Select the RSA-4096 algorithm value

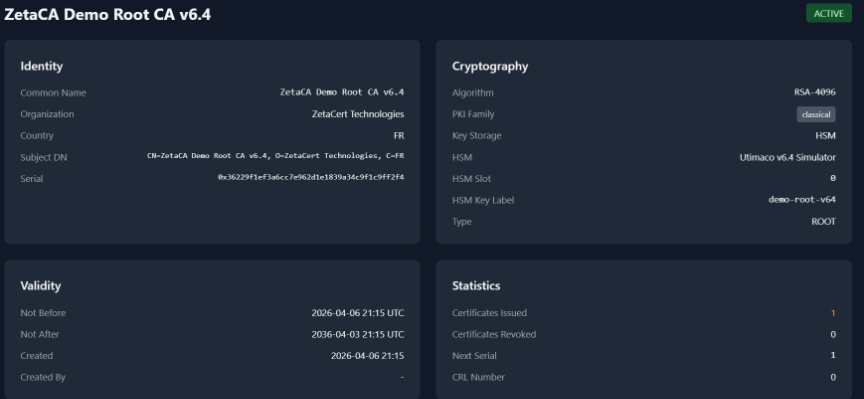click(815, 93)
